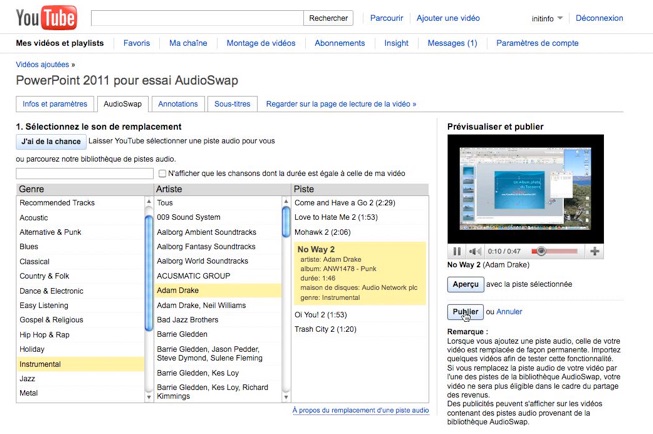This screenshot has width=653, height=434.
Task: Click the Aperçu button
Action: (466, 284)
